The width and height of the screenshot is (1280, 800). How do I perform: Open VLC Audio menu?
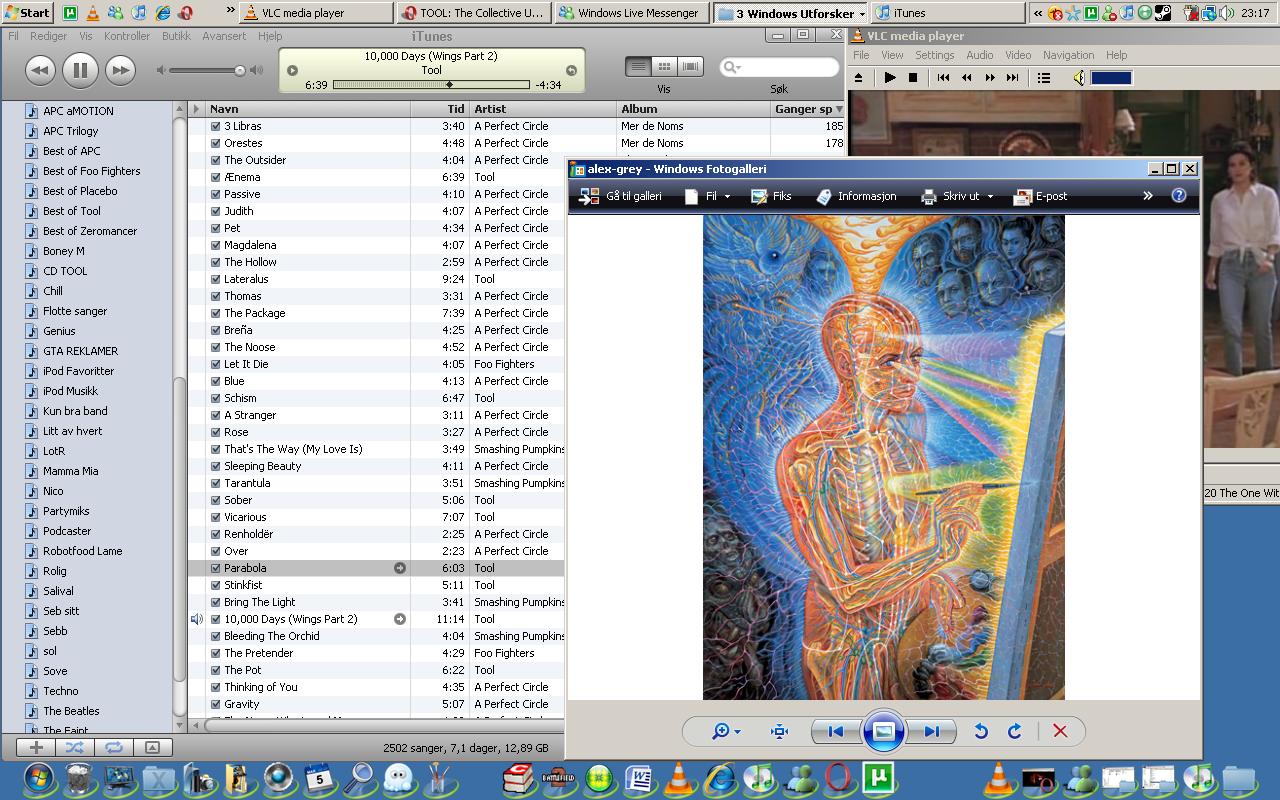(979, 55)
